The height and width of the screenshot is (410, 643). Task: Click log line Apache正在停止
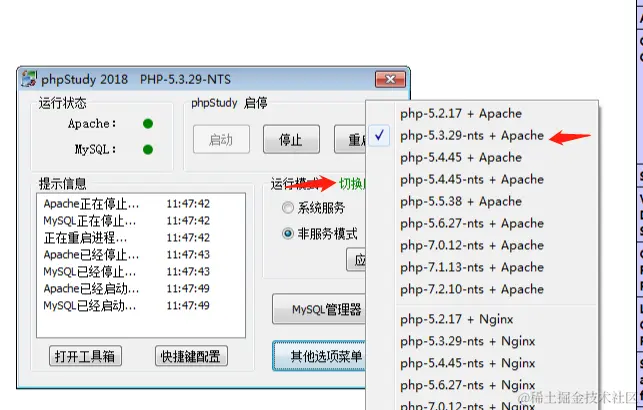[127, 204]
